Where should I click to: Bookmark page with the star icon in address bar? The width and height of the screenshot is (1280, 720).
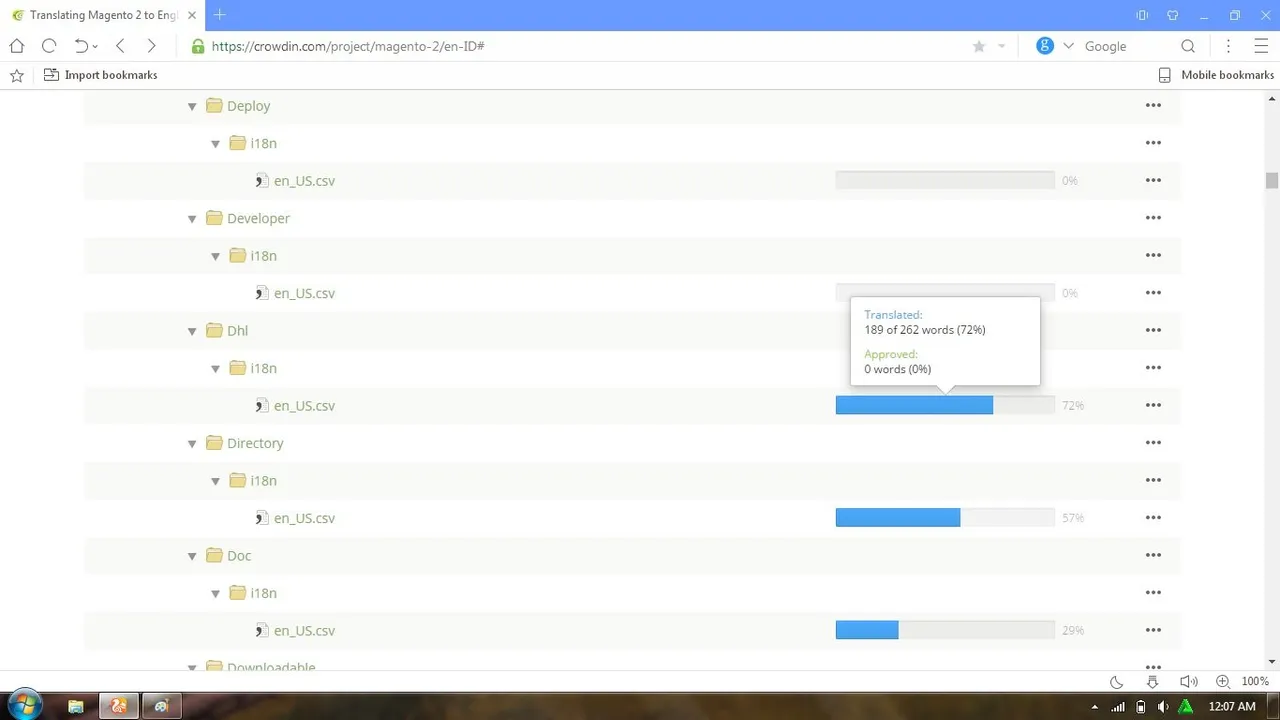click(x=979, y=46)
